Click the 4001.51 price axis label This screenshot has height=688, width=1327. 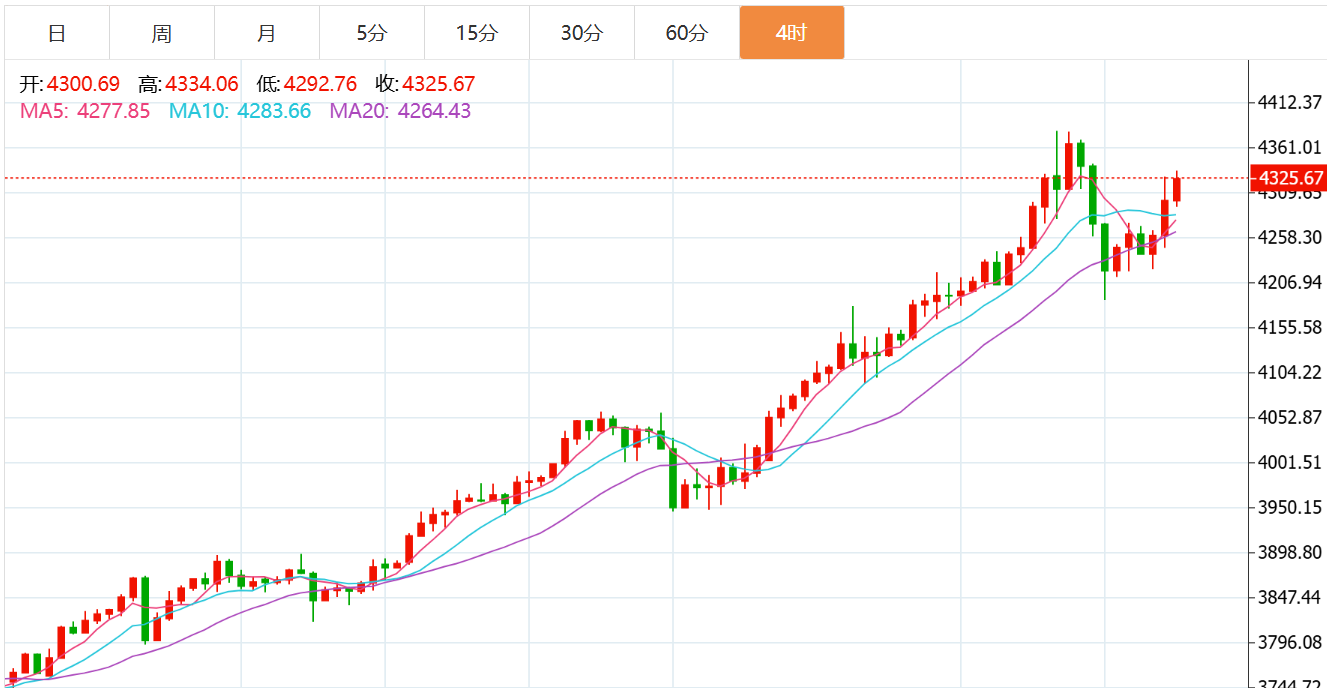click(x=1291, y=463)
